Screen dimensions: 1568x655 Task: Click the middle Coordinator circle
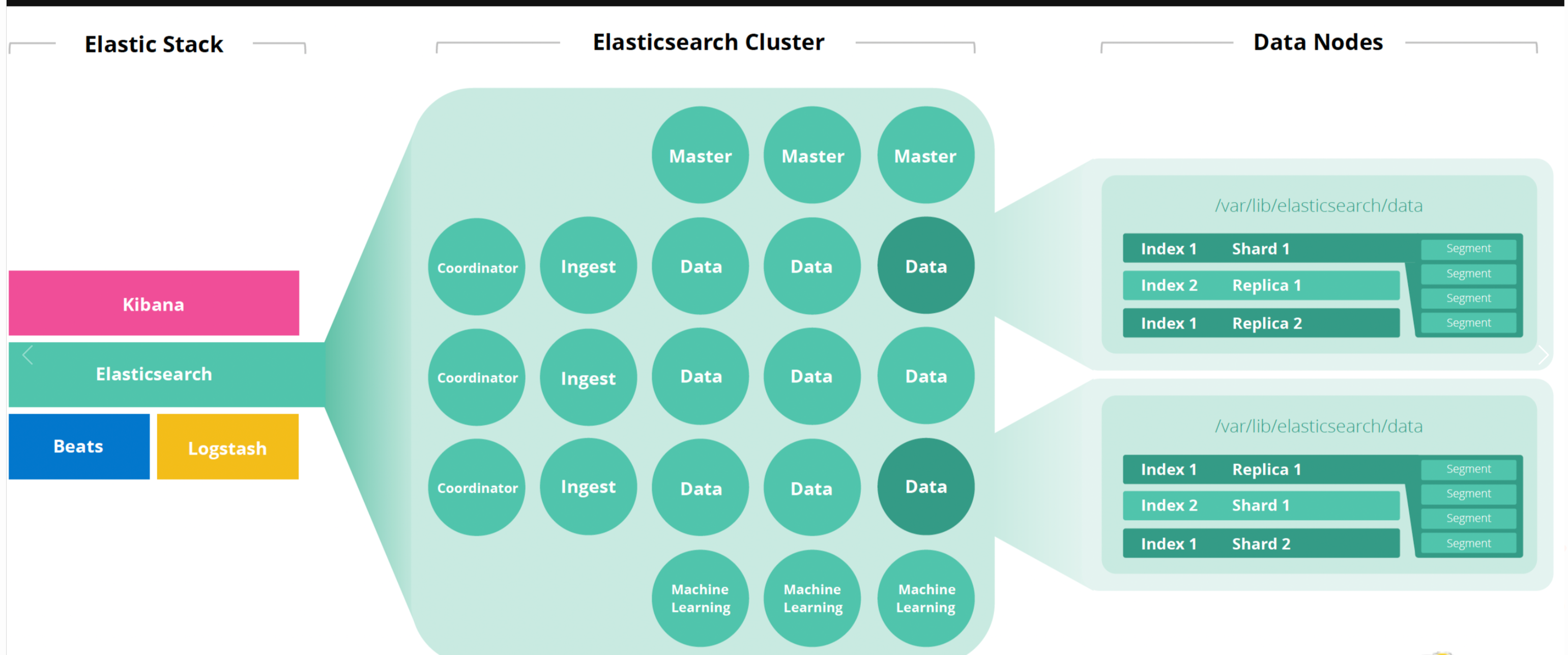pos(477,377)
